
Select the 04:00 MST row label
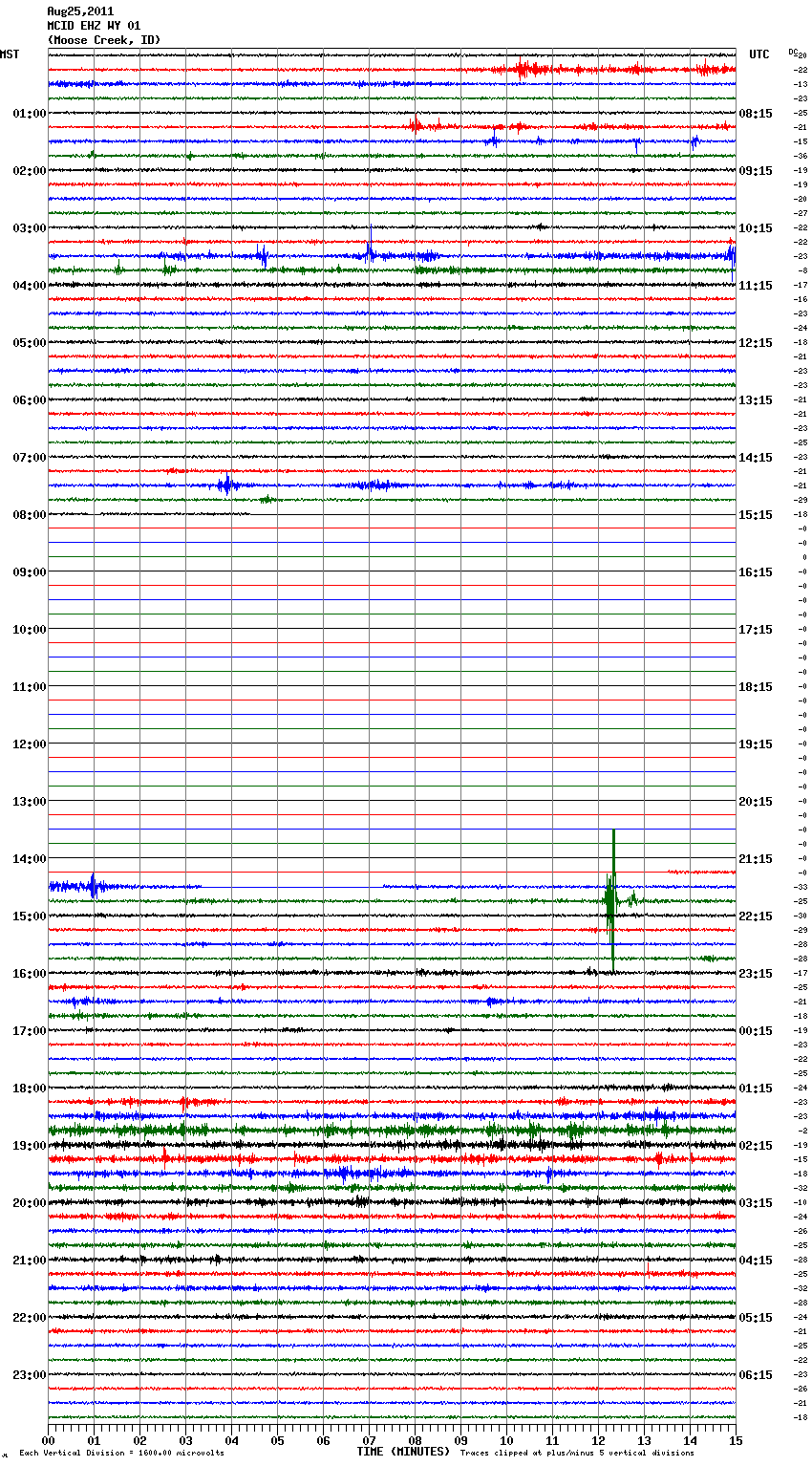click(x=30, y=286)
